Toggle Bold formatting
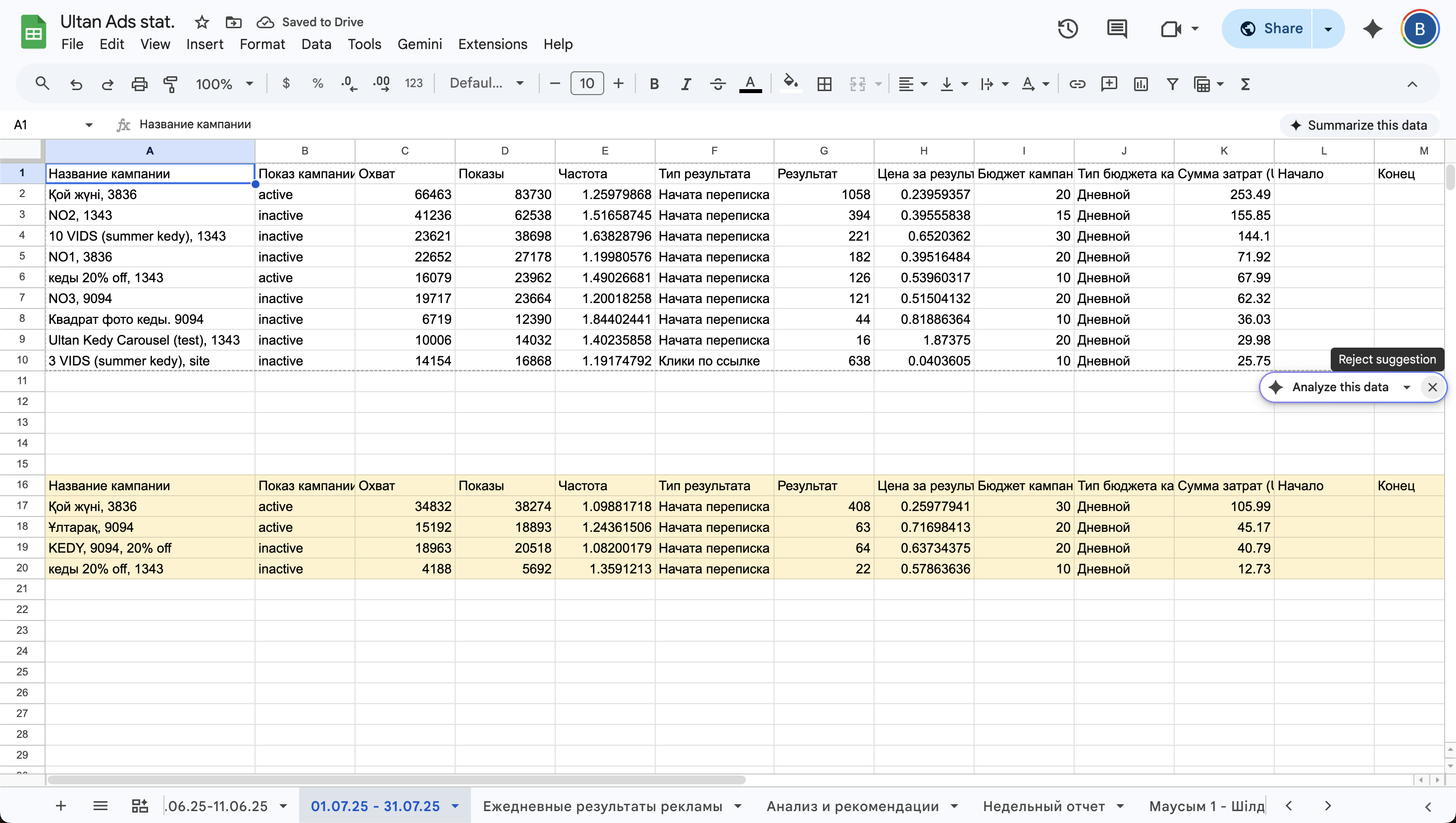The width and height of the screenshot is (1456, 823). pos(654,84)
